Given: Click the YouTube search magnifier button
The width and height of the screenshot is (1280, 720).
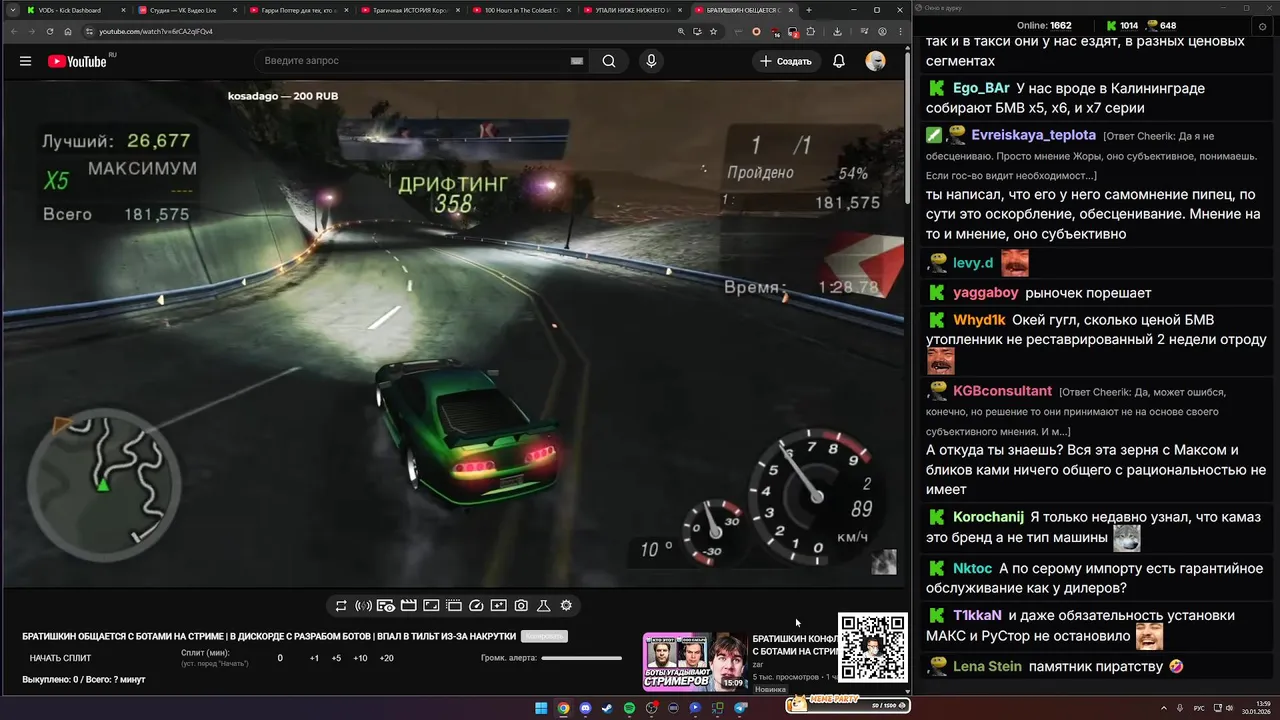Looking at the screenshot, I should pos(609,61).
